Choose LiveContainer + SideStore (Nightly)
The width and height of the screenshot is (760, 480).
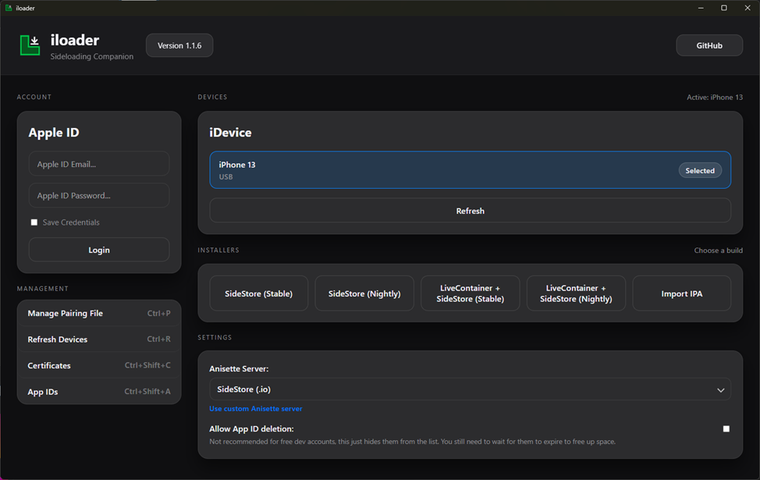(x=576, y=293)
